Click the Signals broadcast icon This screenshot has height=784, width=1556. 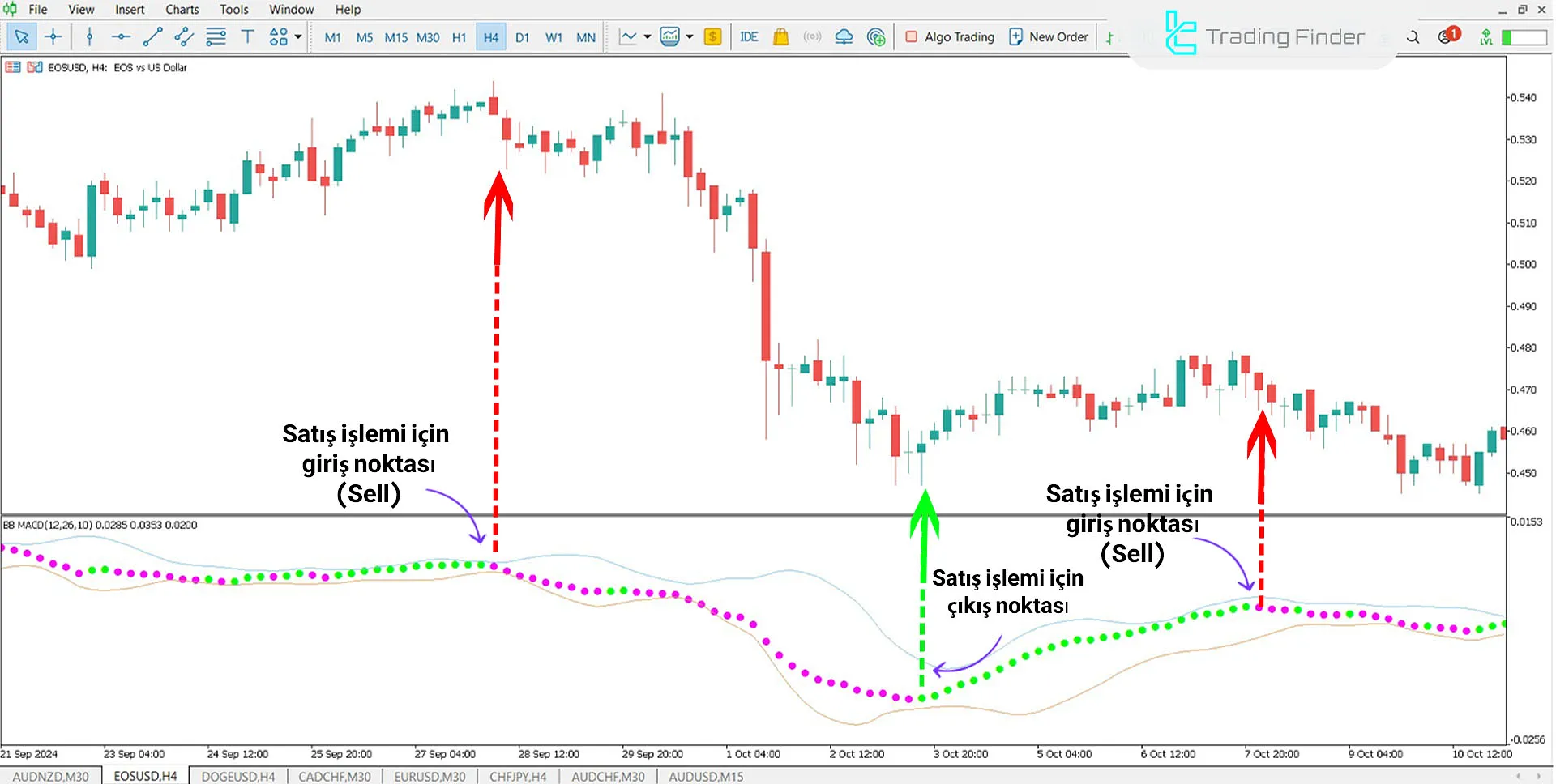pyautogui.click(x=812, y=36)
